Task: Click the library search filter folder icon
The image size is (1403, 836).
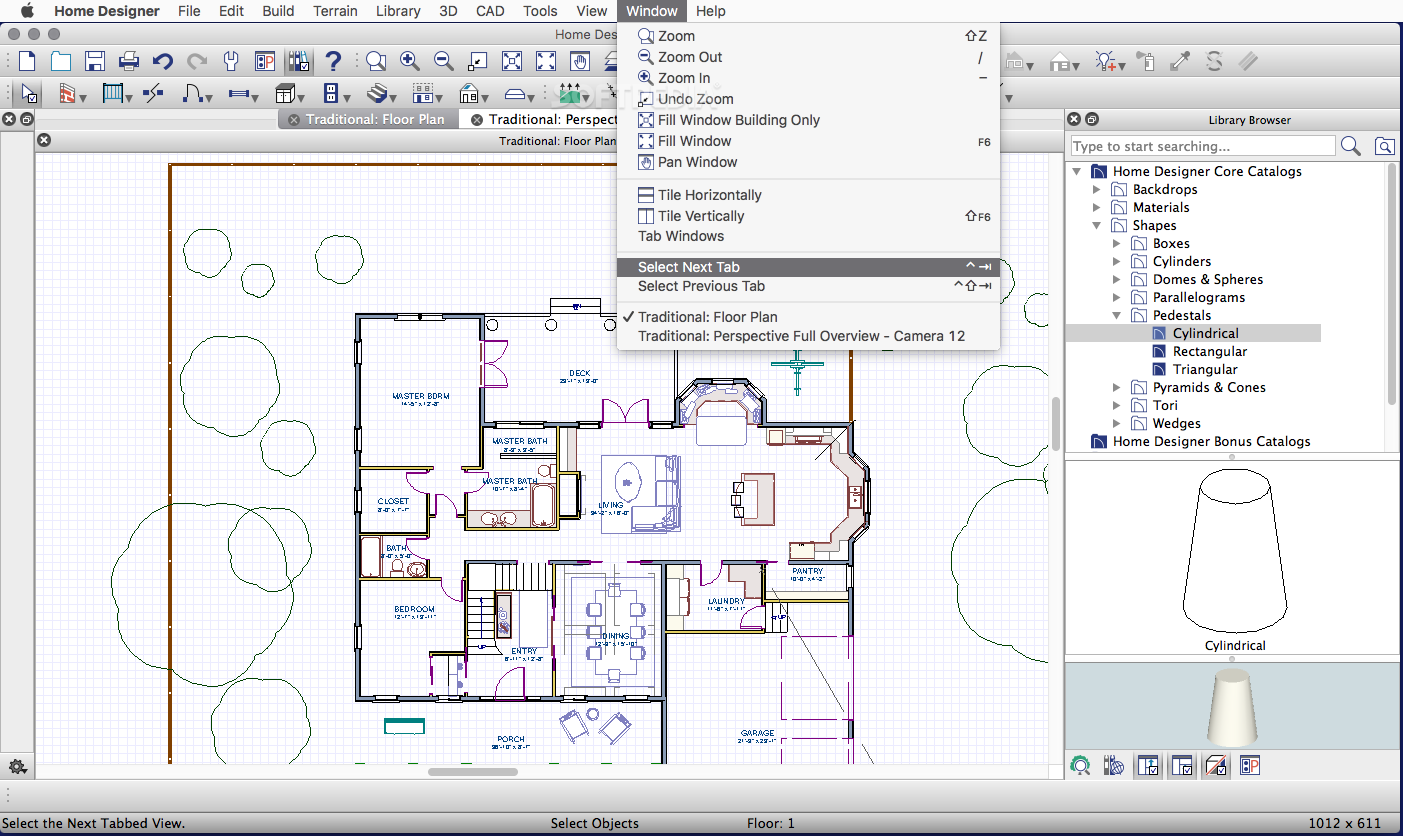Action: (1384, 146)
